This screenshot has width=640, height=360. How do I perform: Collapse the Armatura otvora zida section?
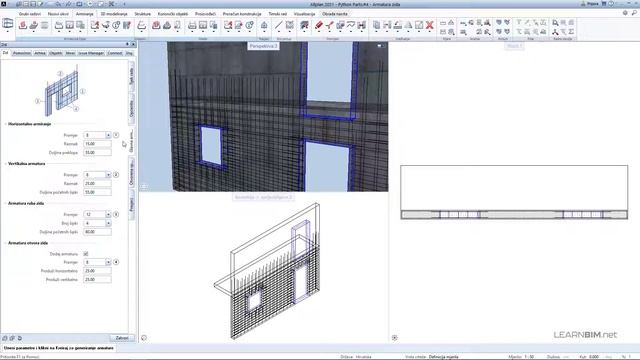pos(6,243)
